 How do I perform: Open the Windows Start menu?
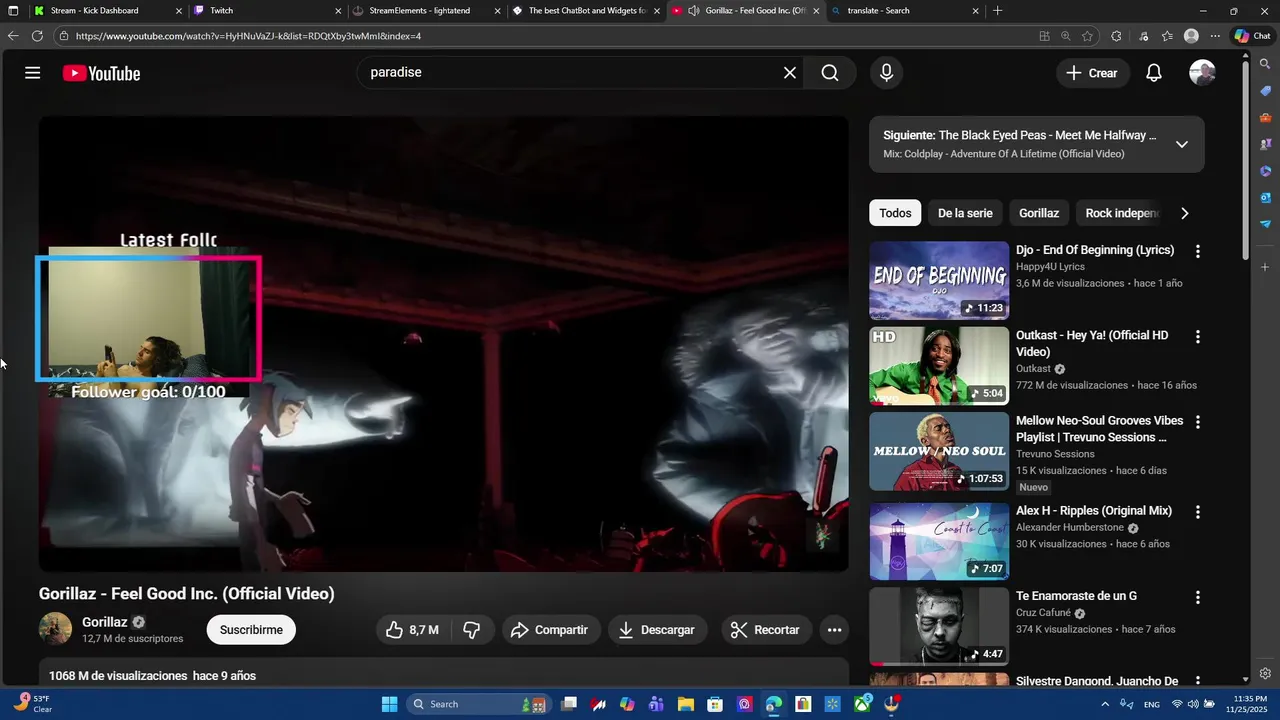(389, 704)
